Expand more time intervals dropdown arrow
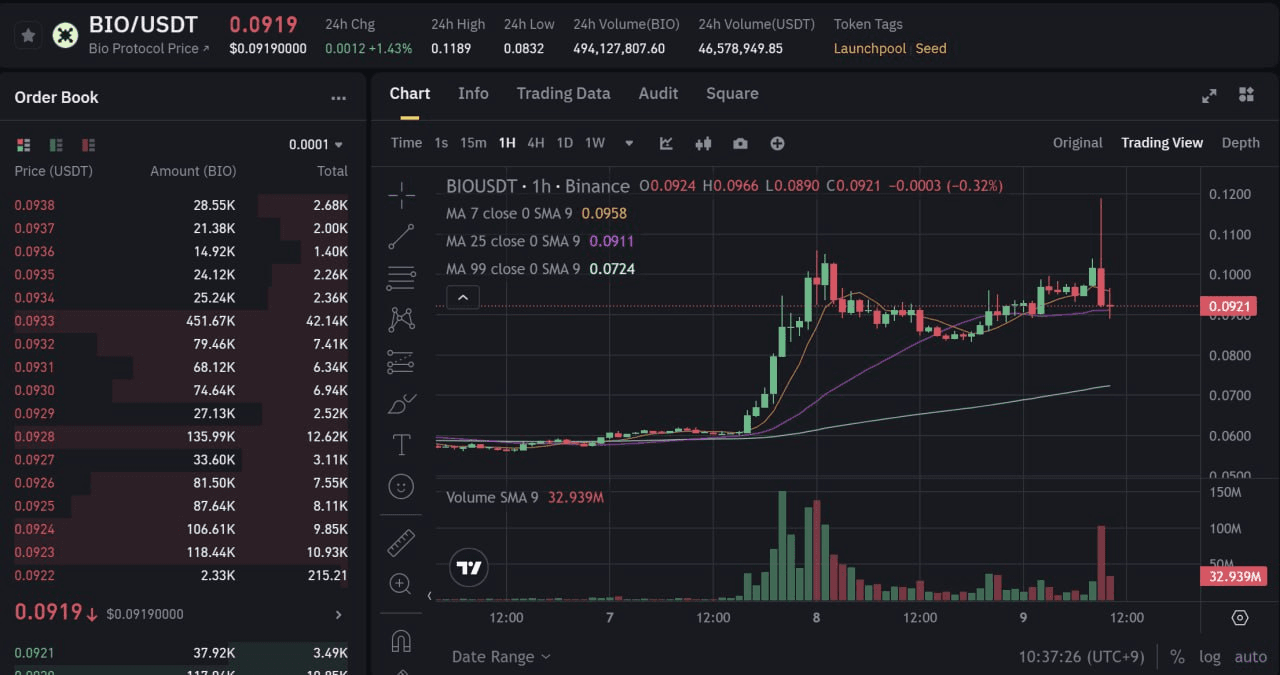 (629, 143)
